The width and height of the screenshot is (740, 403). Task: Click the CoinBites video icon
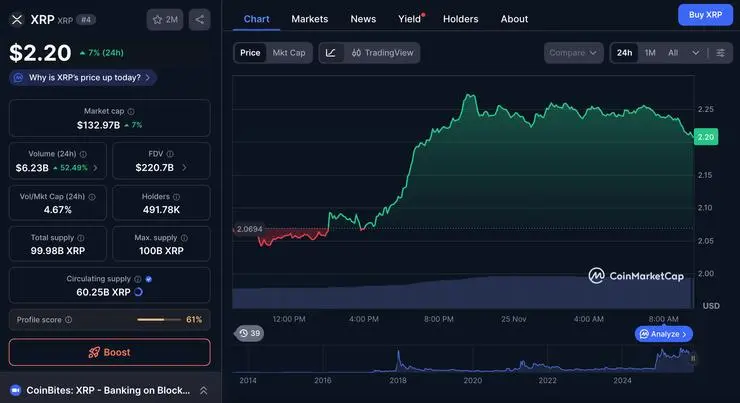[16, 390]
